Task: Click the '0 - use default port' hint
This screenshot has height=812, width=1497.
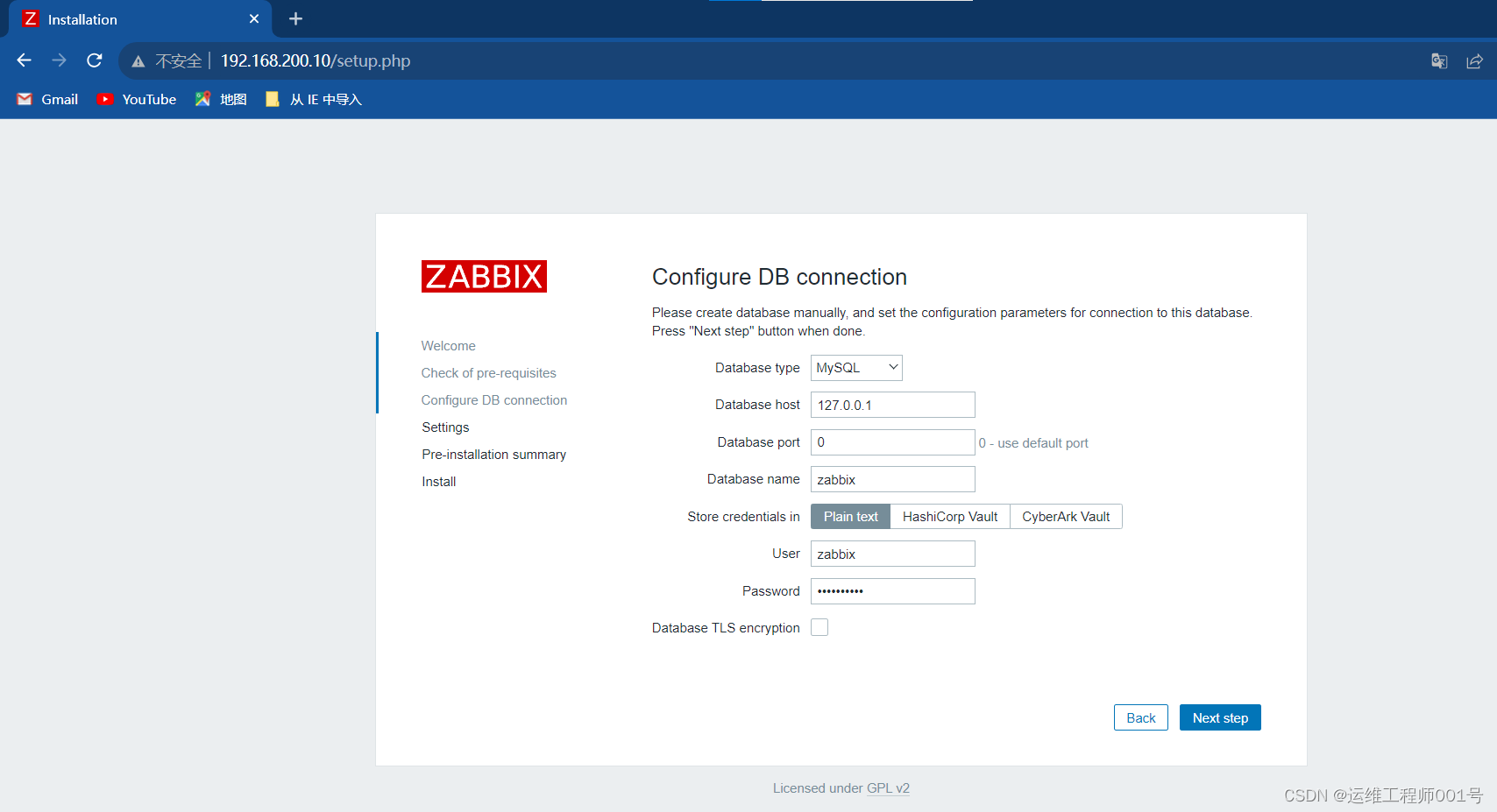Action: [1033, 443]
